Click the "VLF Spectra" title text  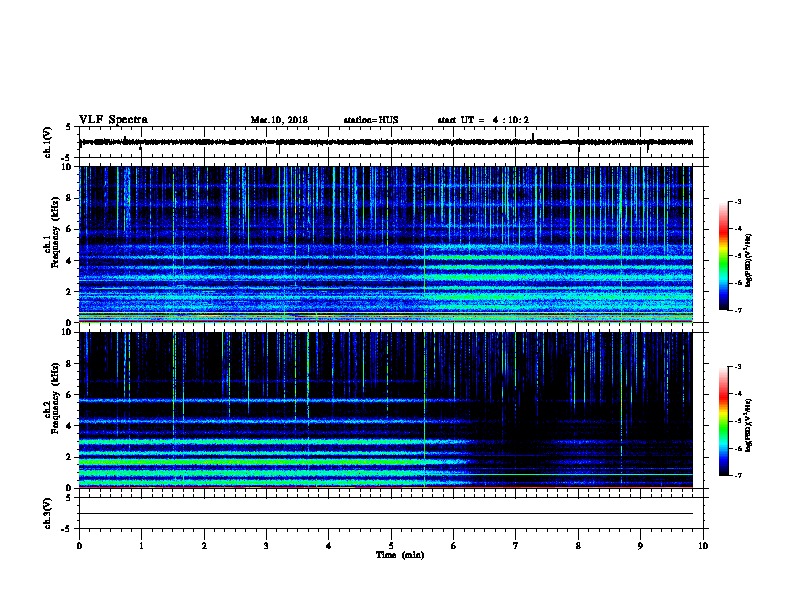tap(113, 120)
